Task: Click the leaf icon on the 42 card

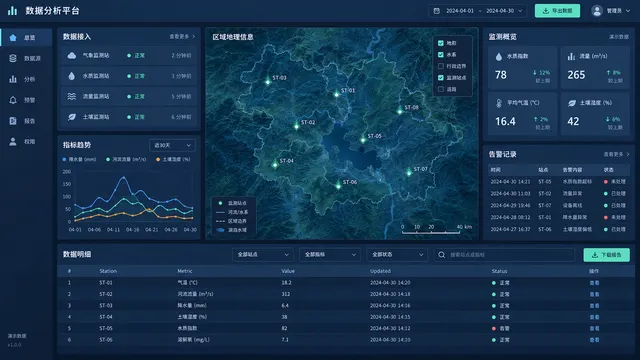Action: pyautogui.click(x=572, y=103)
